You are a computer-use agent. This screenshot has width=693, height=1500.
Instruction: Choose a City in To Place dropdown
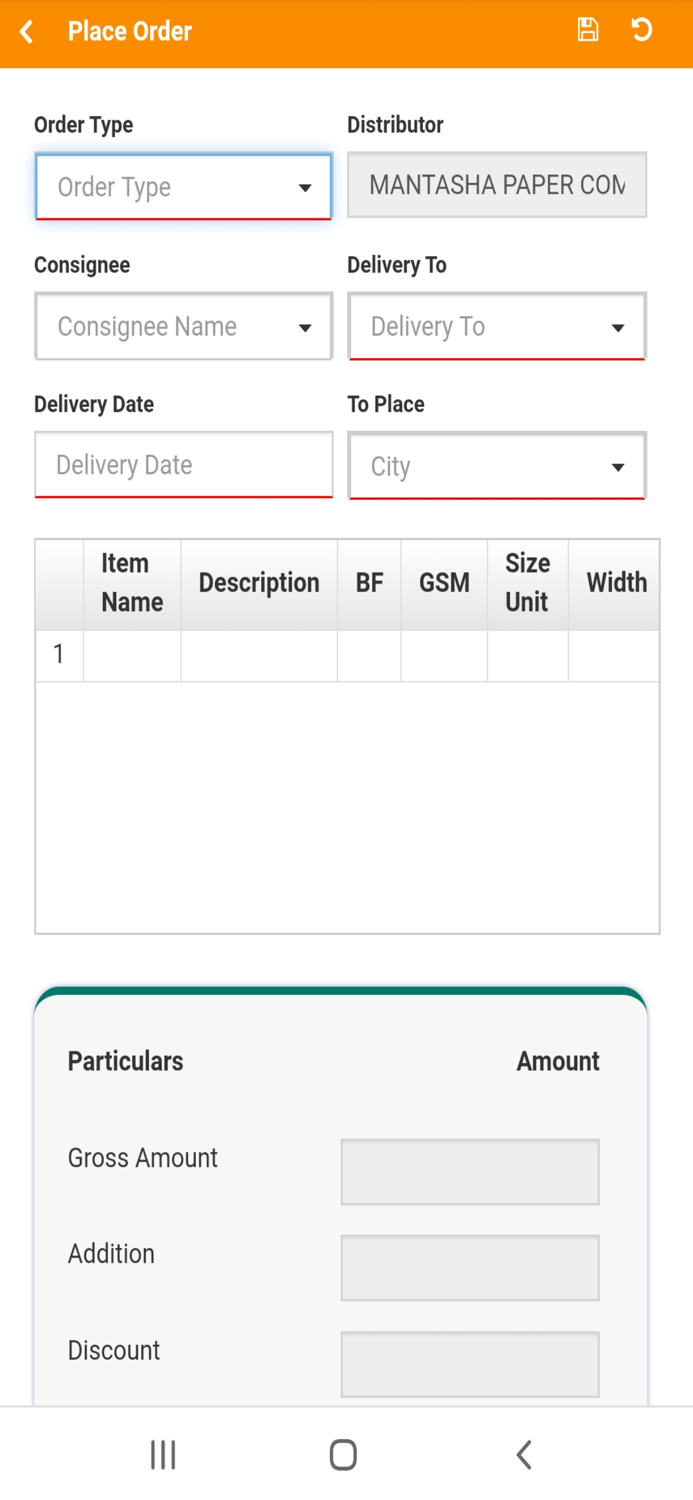[496, 466]
